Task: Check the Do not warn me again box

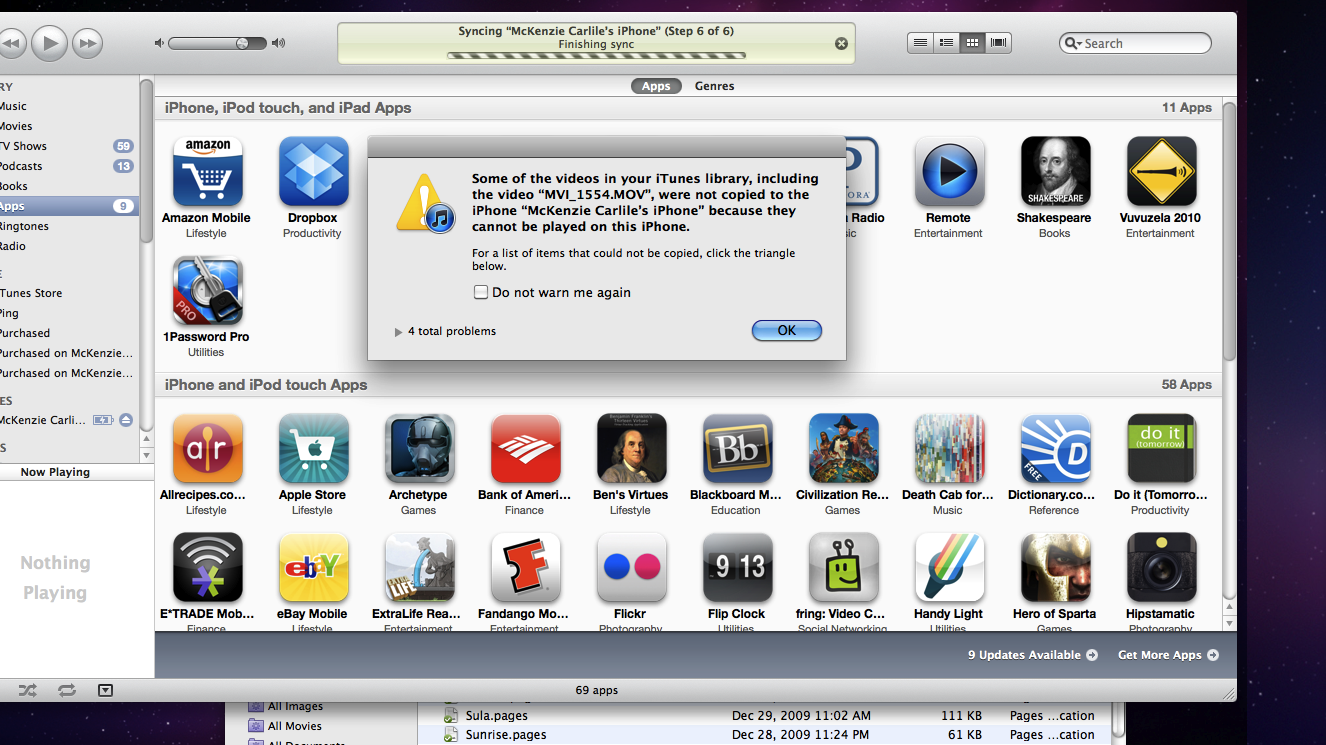Action: click(481, 292)
